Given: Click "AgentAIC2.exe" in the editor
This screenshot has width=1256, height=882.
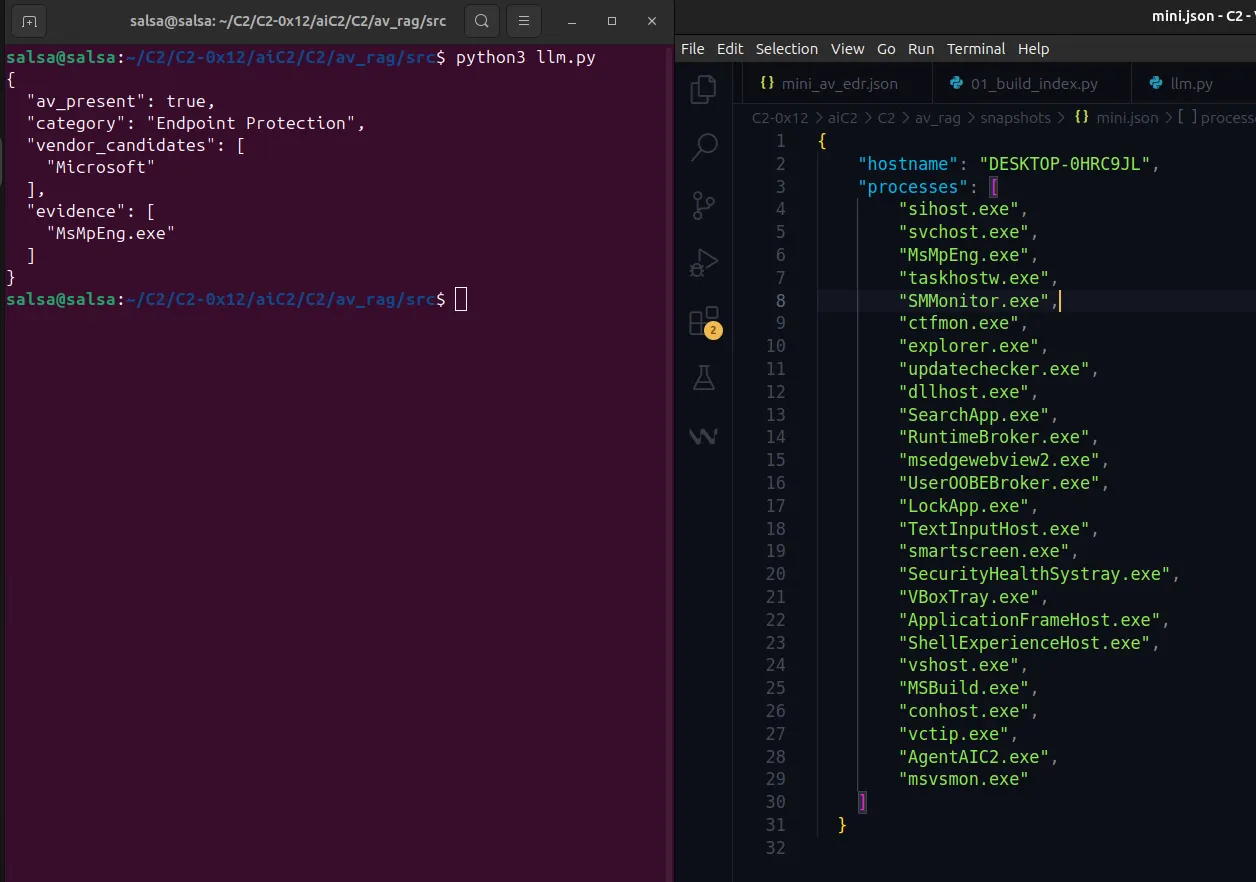Looking at the screenshot, I should point(973,757).
